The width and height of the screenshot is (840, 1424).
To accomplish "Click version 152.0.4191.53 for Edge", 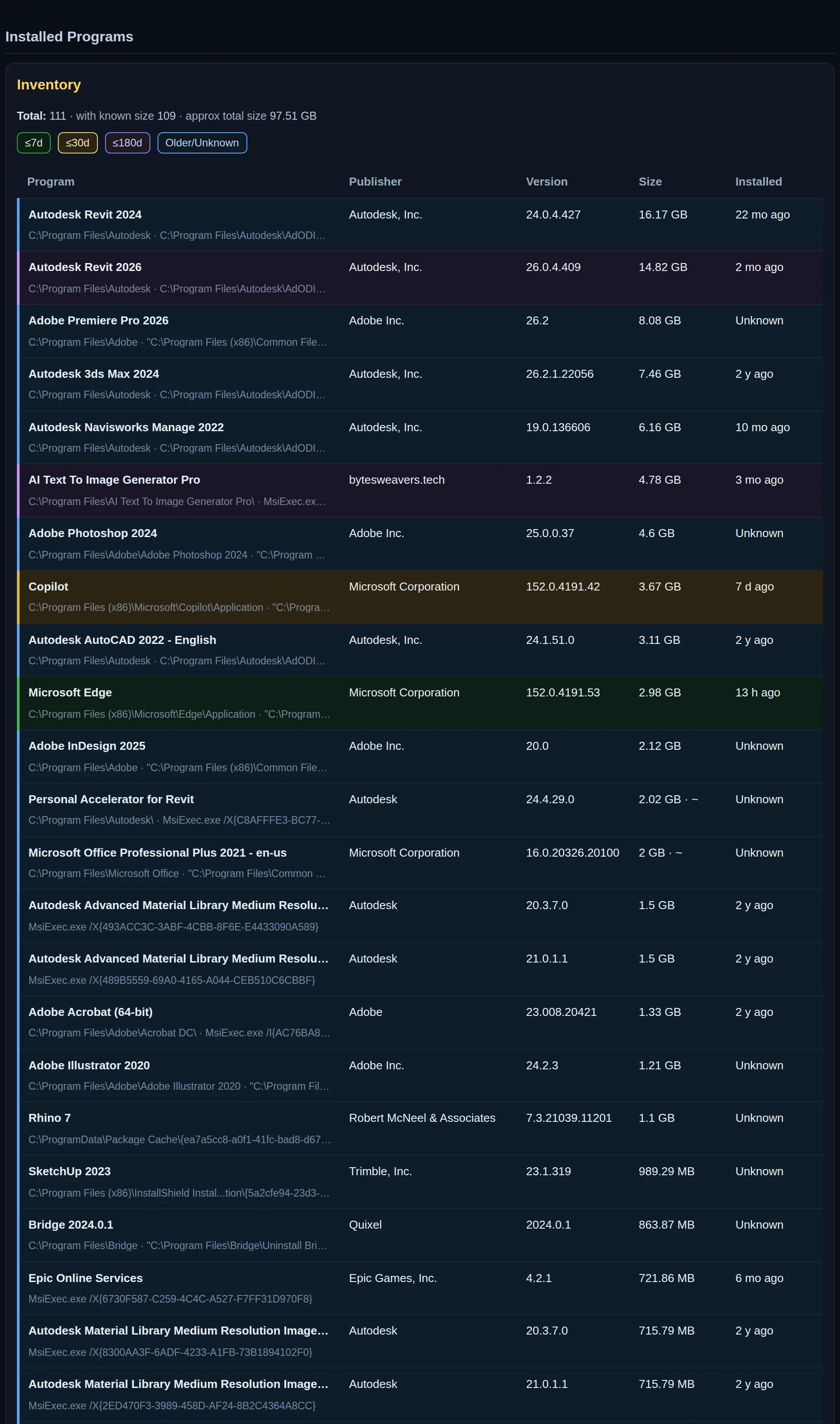I will 563,693.
